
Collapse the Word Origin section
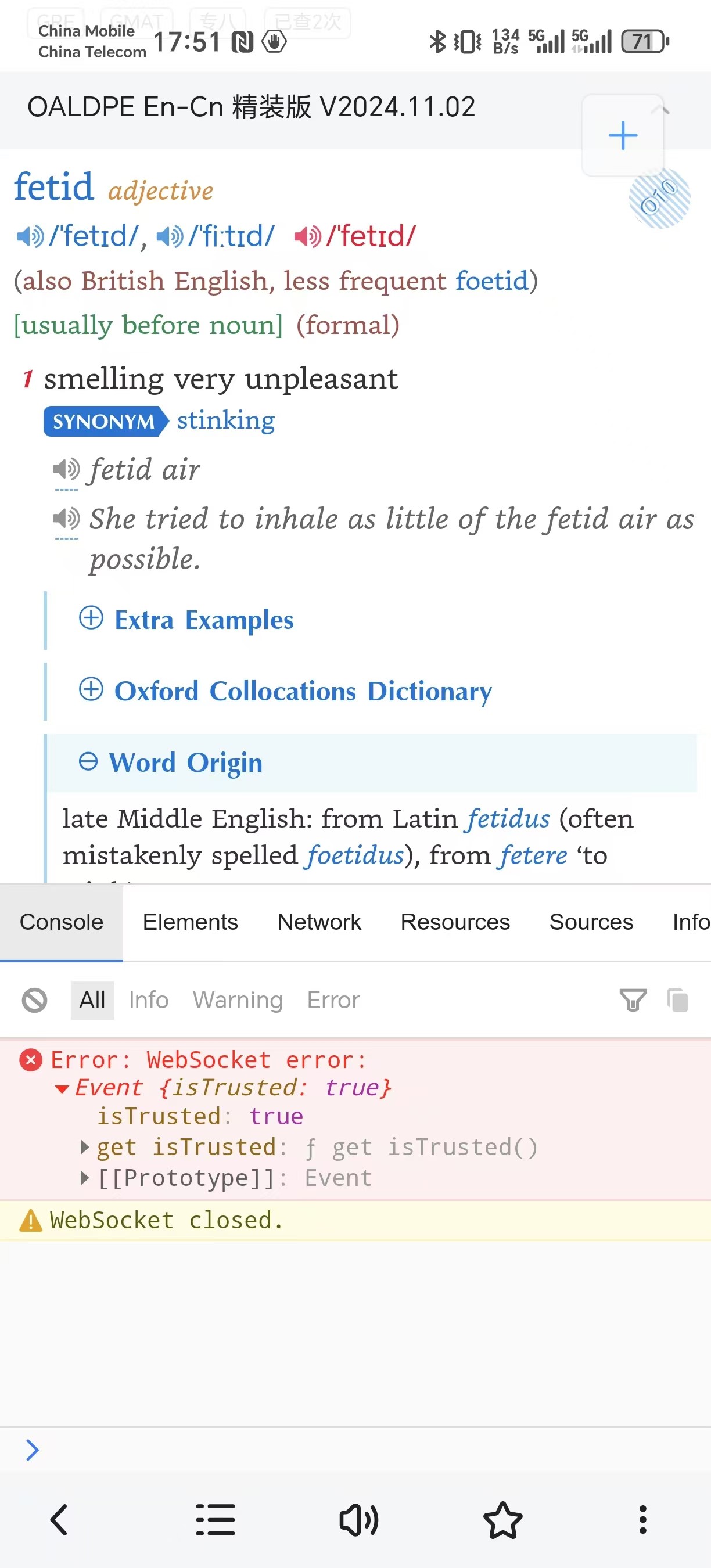click(x=171, y=763)
